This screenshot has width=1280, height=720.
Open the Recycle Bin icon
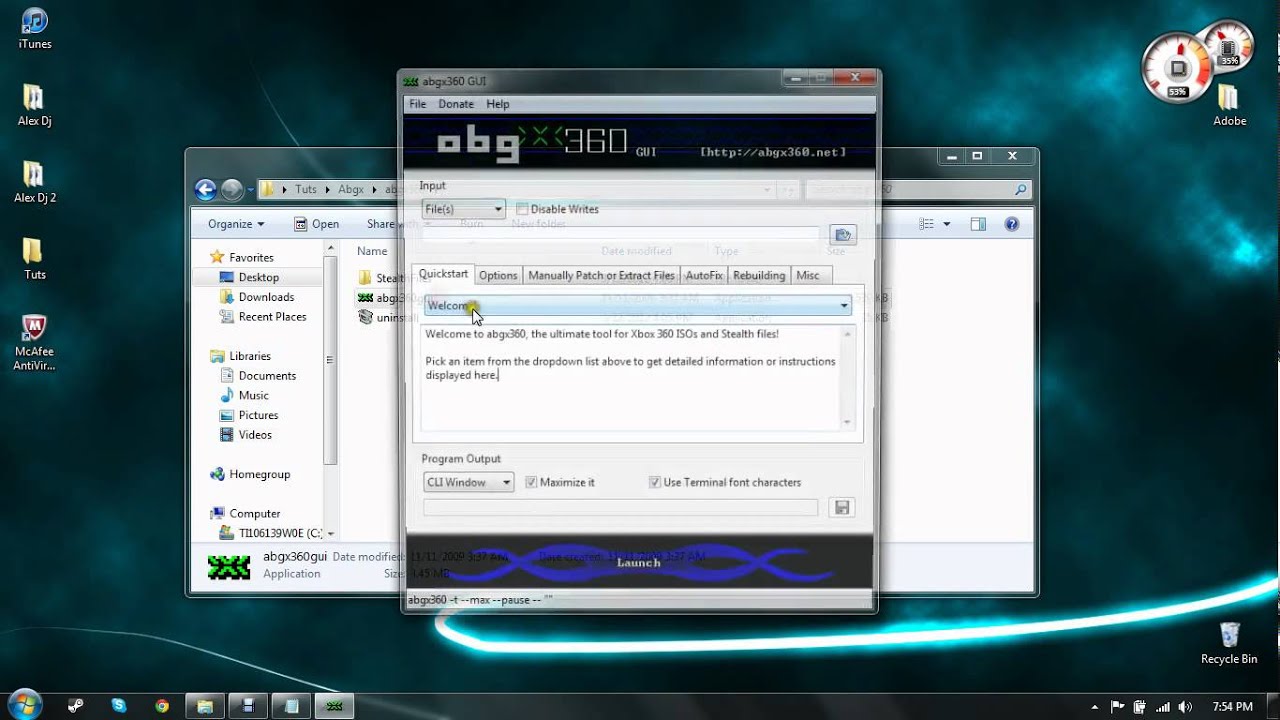pyautogui.click(x=1229, y=642)
